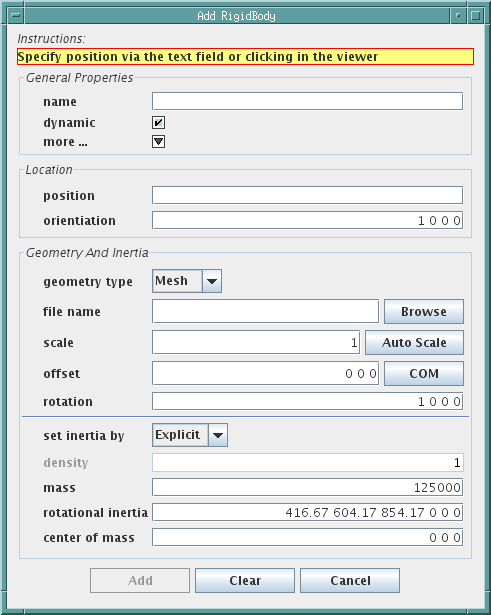Click the COM button beside offset

point(424,373)
